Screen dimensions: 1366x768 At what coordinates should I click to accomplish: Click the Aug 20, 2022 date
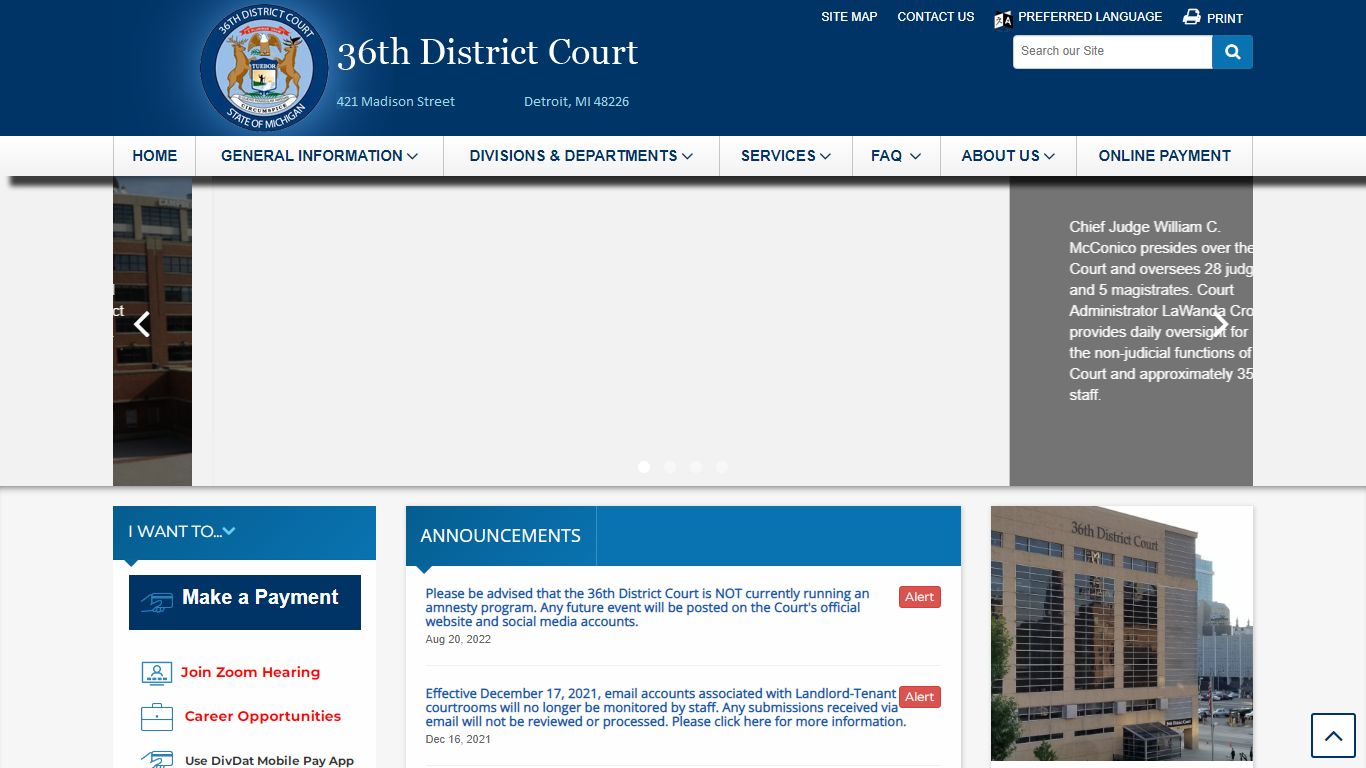click(458, 640)
